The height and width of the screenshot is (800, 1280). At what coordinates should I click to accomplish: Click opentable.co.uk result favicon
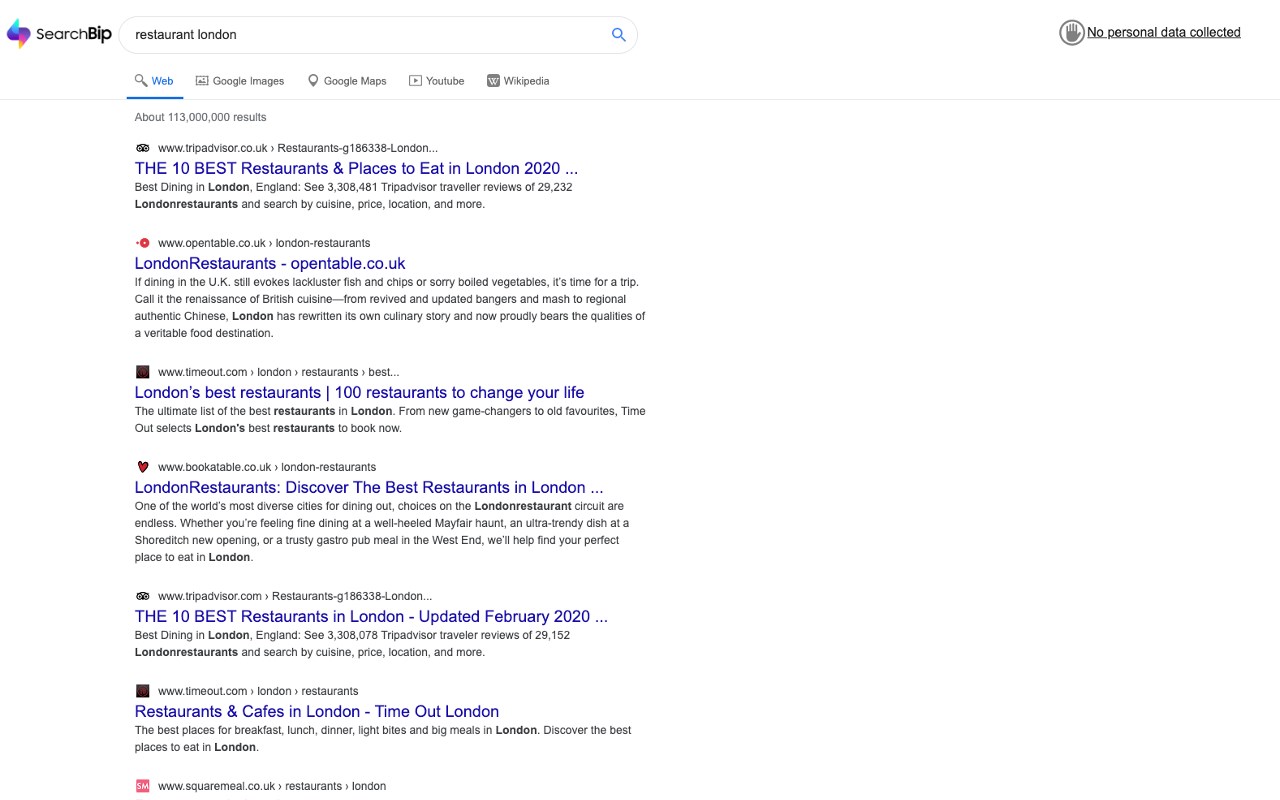click(x=142, y=243)
